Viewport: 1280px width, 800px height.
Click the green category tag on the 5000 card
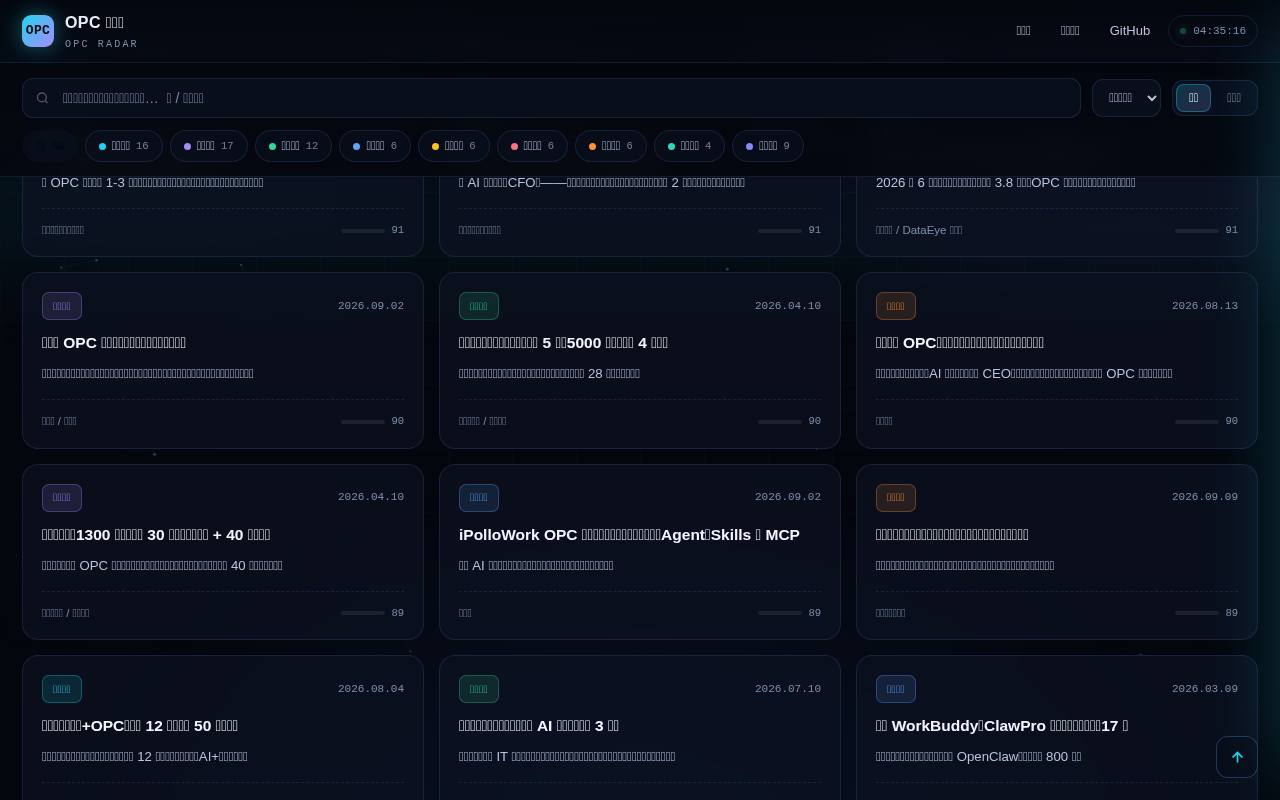pos(479,306)
